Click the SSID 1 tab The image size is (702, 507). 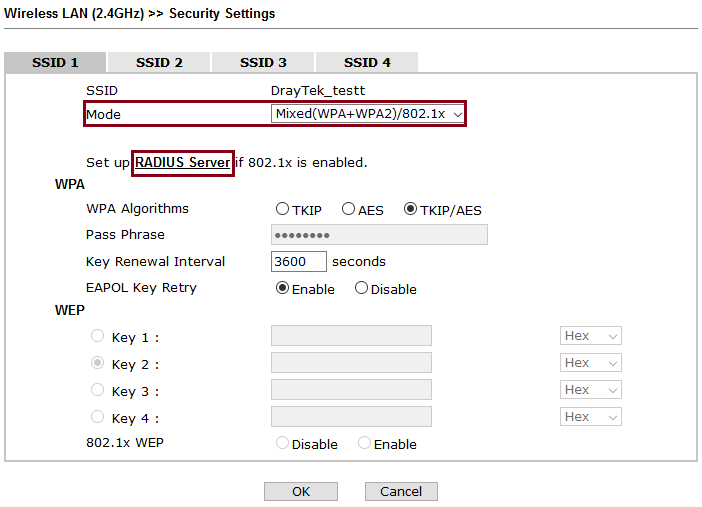point(55,62)
